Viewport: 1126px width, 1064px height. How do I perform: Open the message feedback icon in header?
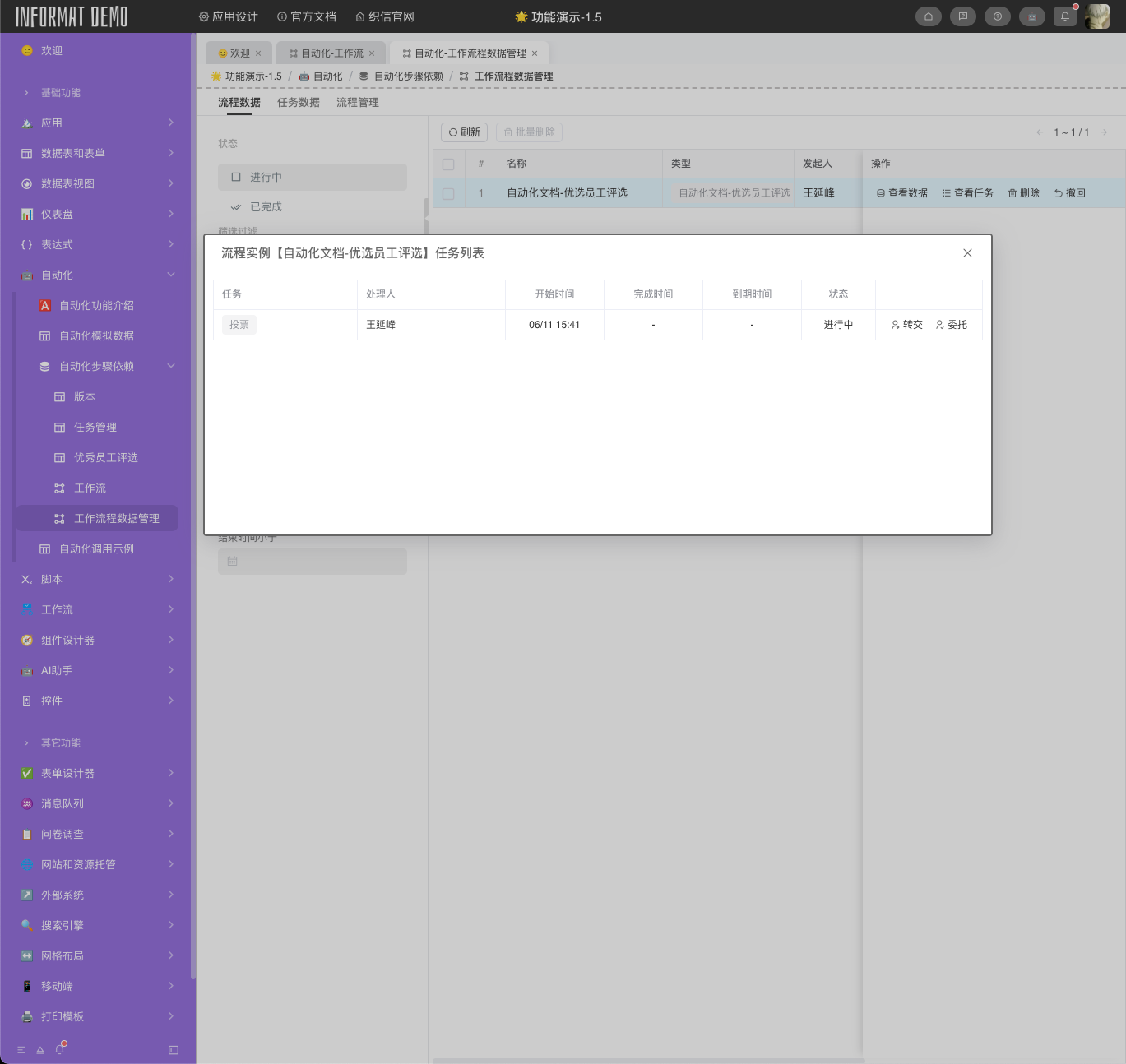click(962, 16)
